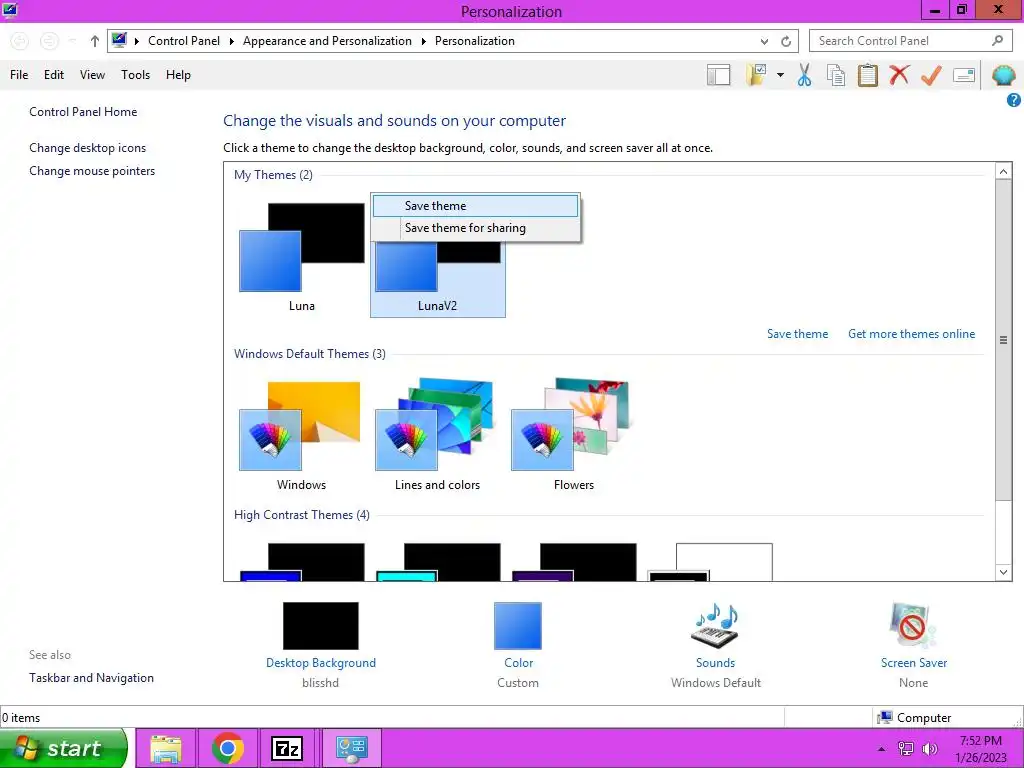This screenshot has height=768, width=1024.
Task: Open Classic Shell settings shell icon
Action: [x=1003, y=75]
